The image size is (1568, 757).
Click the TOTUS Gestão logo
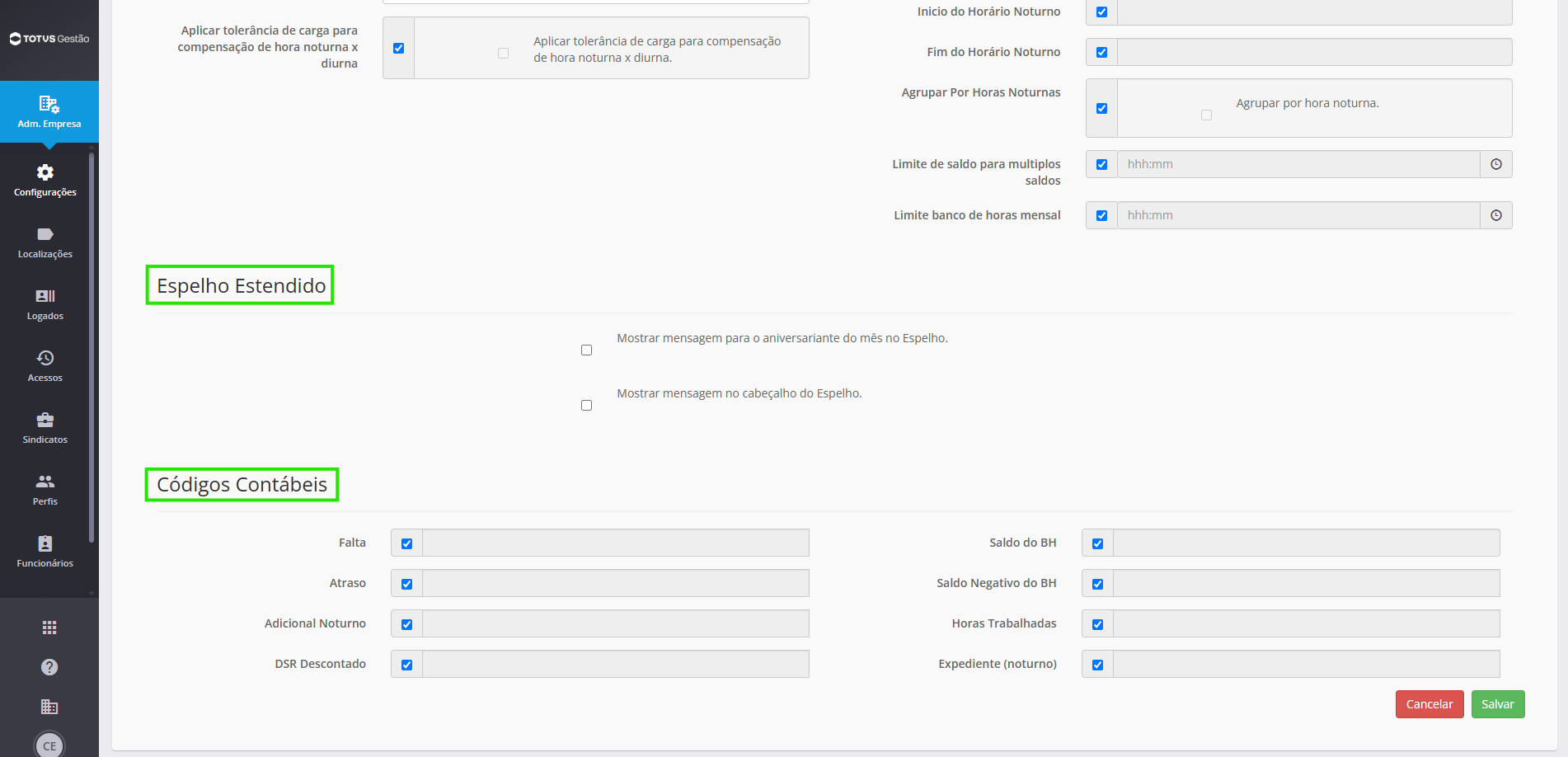pyautogui.click(x=49, y=39)
